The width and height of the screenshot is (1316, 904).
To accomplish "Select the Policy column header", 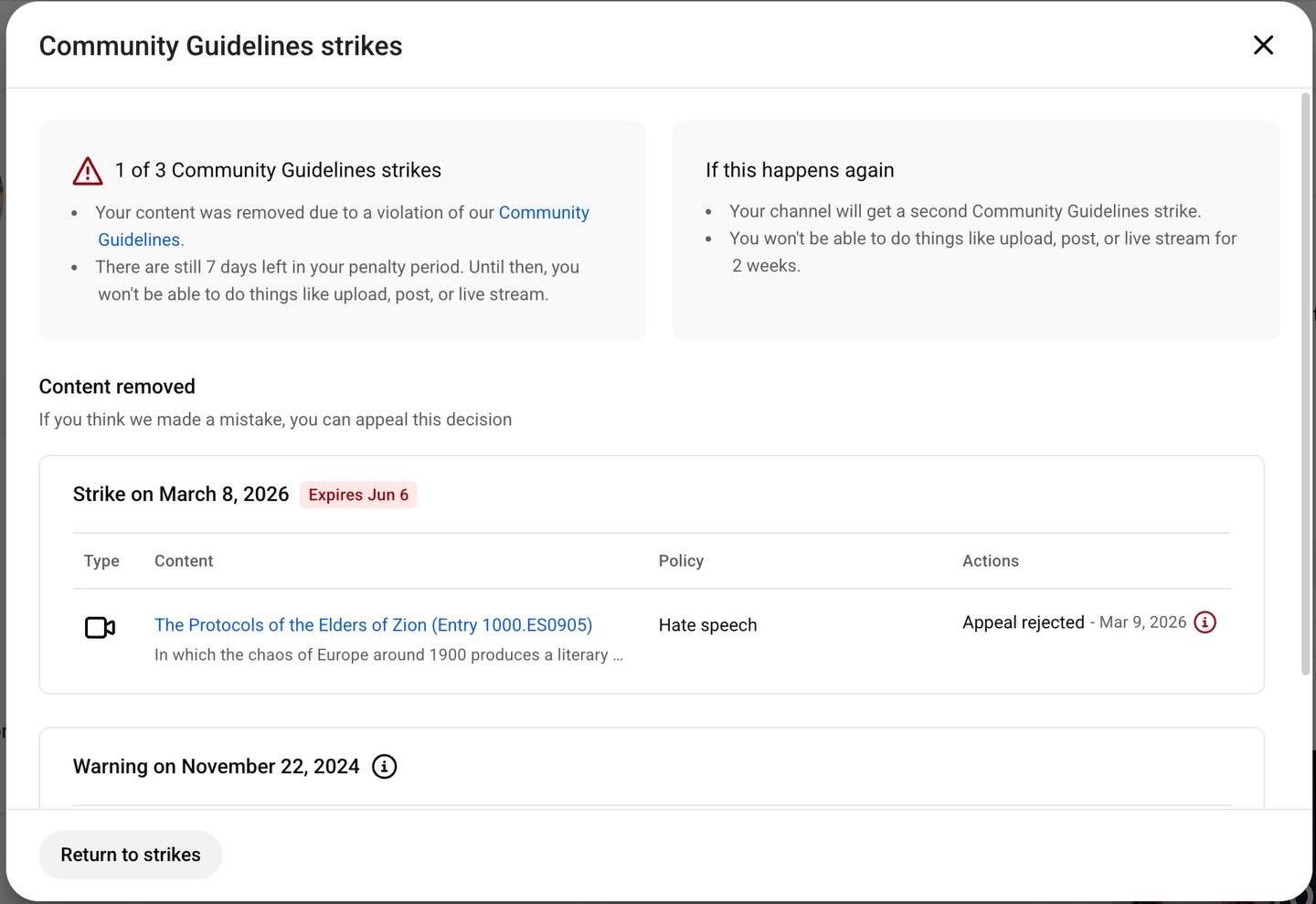I will pyautogui.click(x=681, y=560).
